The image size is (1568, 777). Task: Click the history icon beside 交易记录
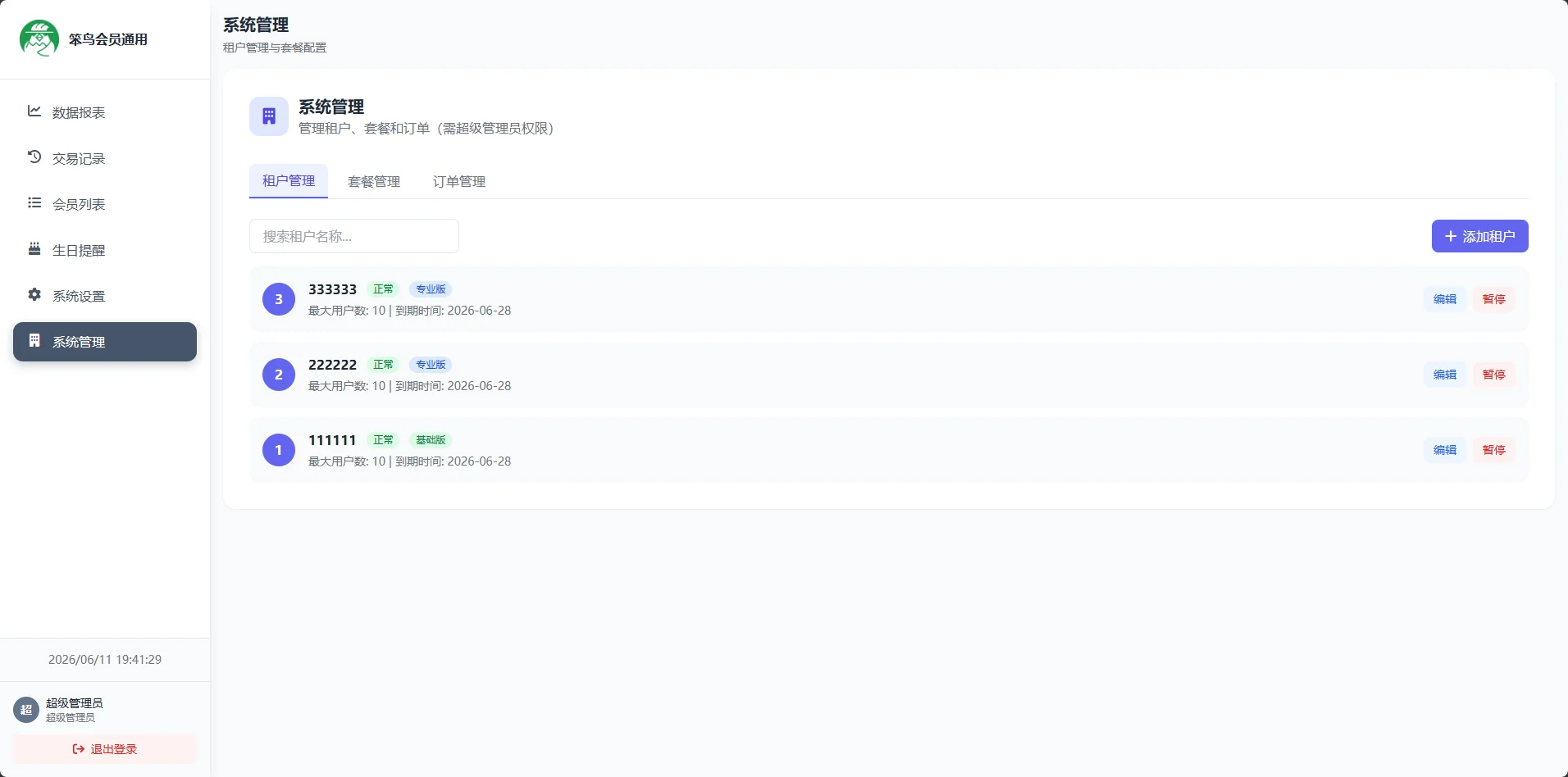tap(34, 157)
